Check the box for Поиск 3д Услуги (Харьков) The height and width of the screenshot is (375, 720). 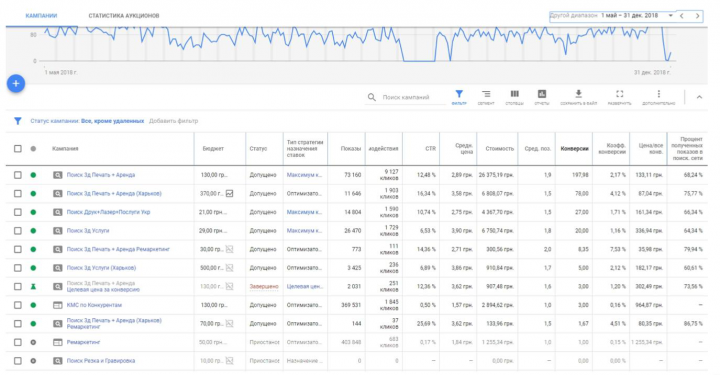pos(17,268)
